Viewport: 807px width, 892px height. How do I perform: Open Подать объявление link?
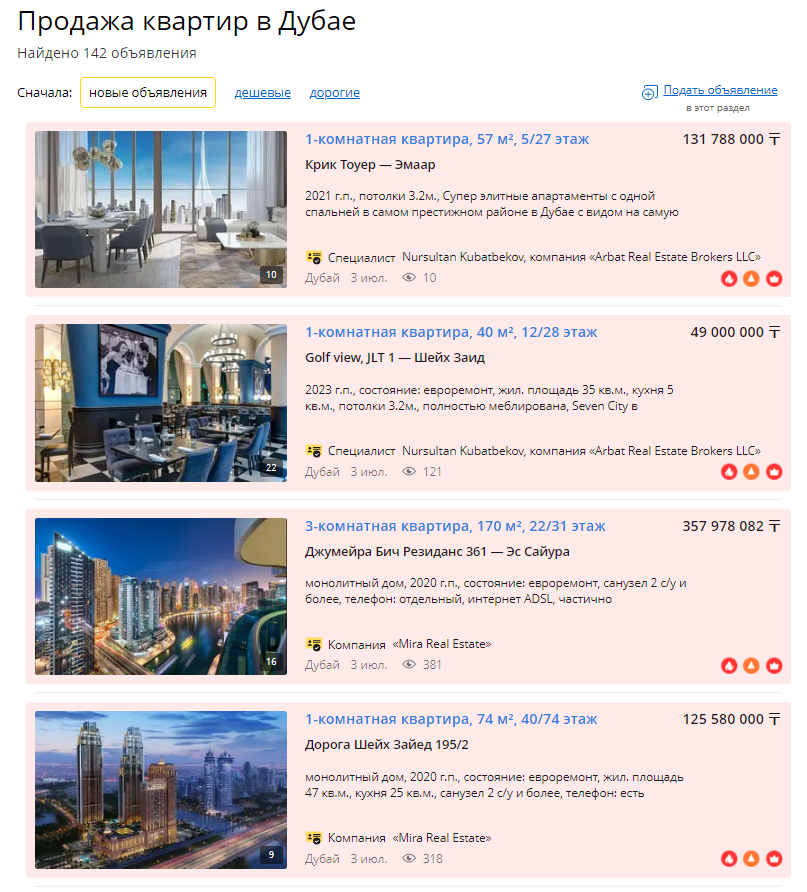coord(720,90)
